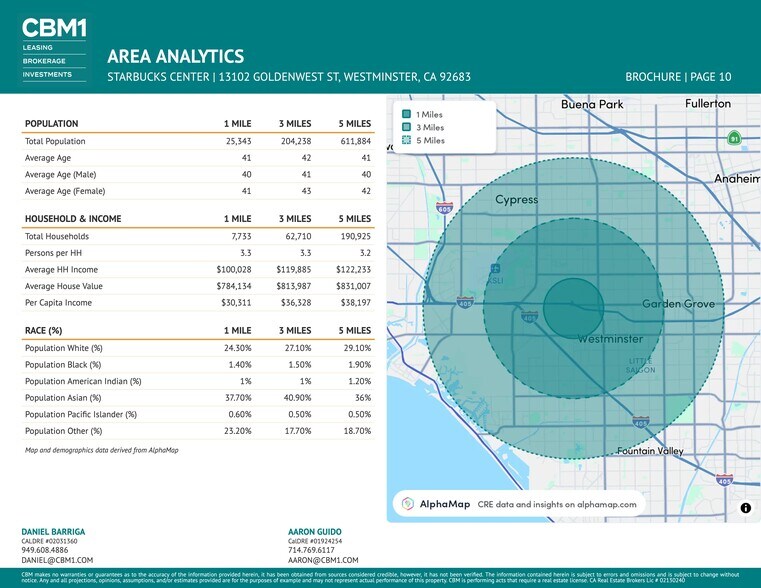Click phone number 714.769.6117
Viewport: 761px width, 588px height.
point(311,550)
